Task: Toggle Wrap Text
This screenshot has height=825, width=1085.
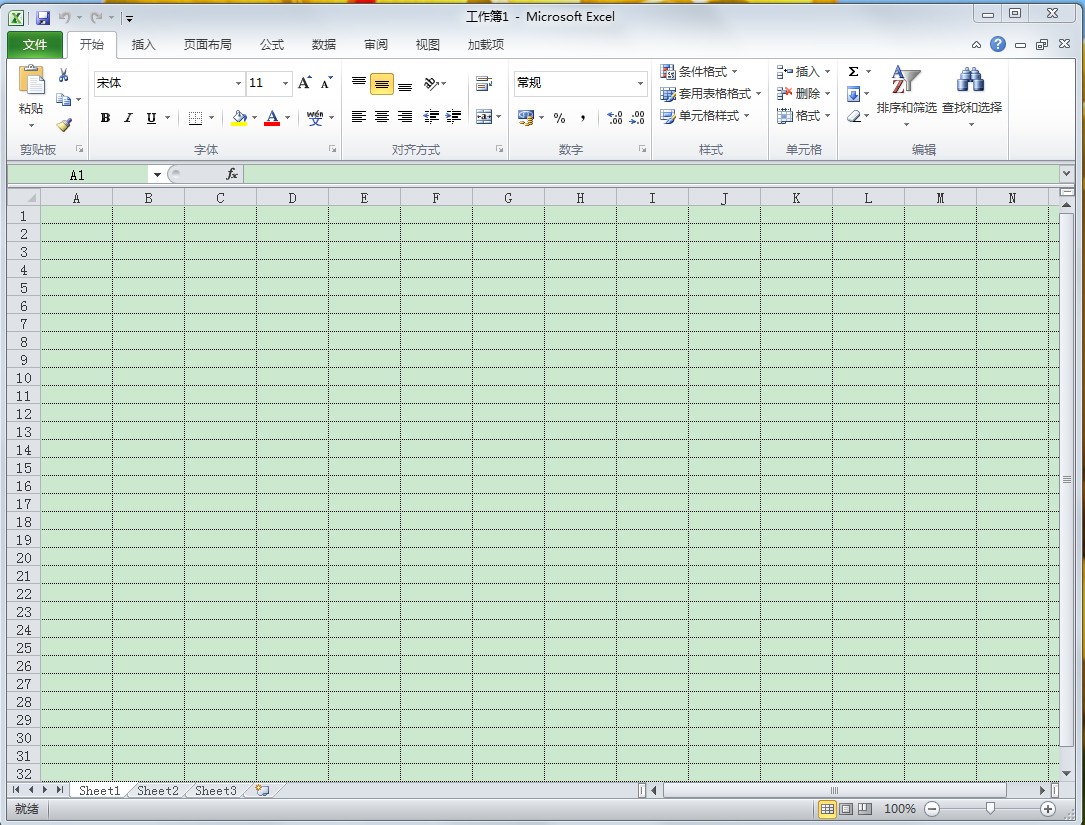Action: coord(484,84)
